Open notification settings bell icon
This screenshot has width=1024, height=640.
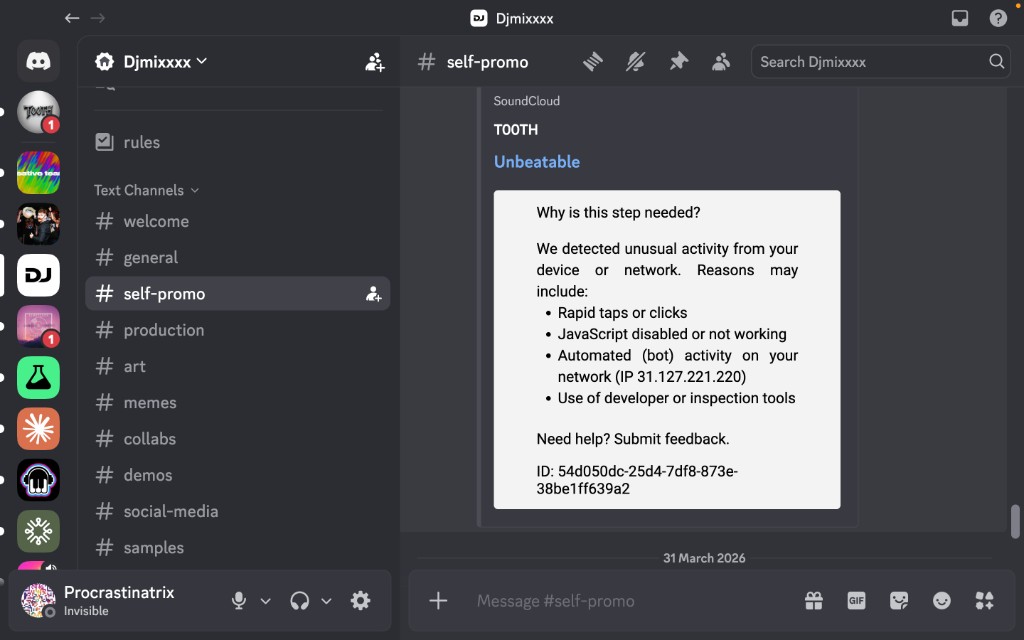point(636,62)
